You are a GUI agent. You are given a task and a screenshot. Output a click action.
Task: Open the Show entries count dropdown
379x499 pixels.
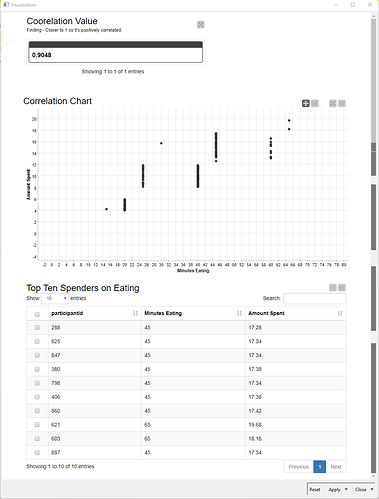[x=55, y=298]
